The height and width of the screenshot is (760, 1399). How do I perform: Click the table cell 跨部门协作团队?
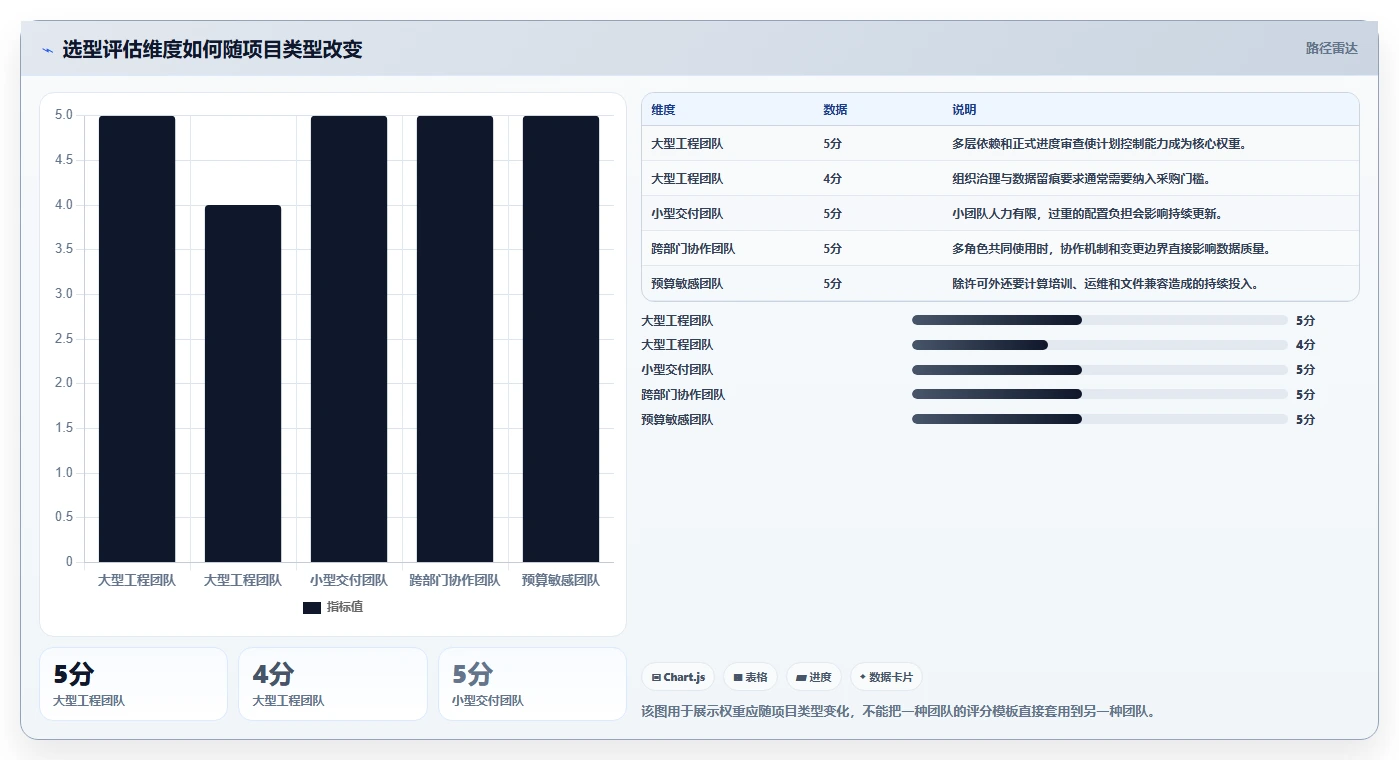tap(693, 249)
